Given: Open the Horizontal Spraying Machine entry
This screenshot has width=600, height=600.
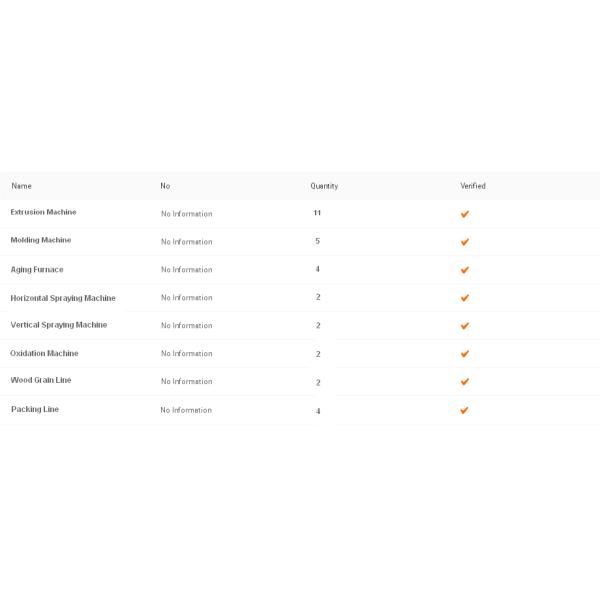Looking at the screenshot, I should click(x=63, y=298).
